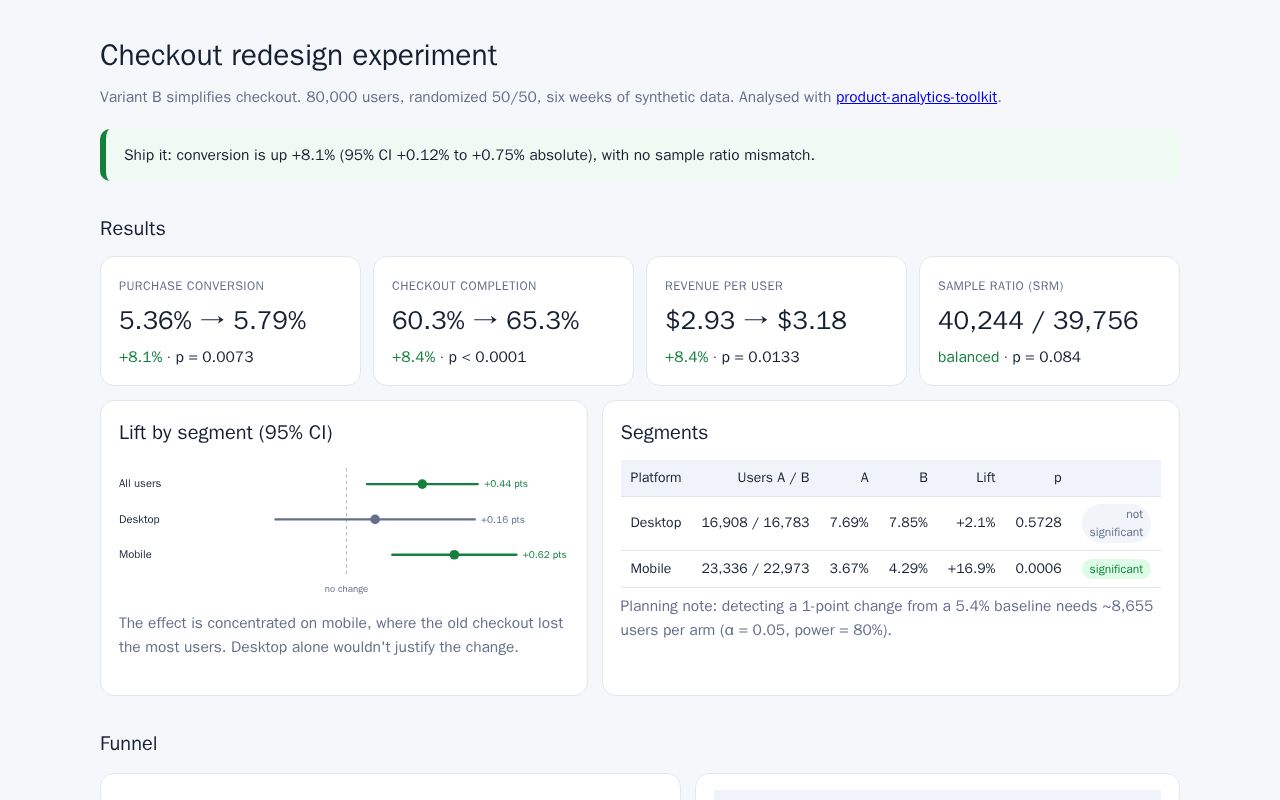Click the "REVENUE PER USER" card label
The height and width of the screenshot is (800, 1280).
pyautogui.click(x=724, y=286)
